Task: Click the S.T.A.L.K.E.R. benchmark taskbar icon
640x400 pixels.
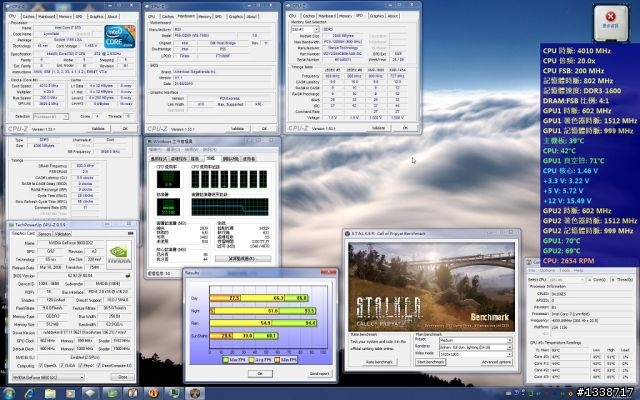Action: pyautogui.click(x=195, y=394)
